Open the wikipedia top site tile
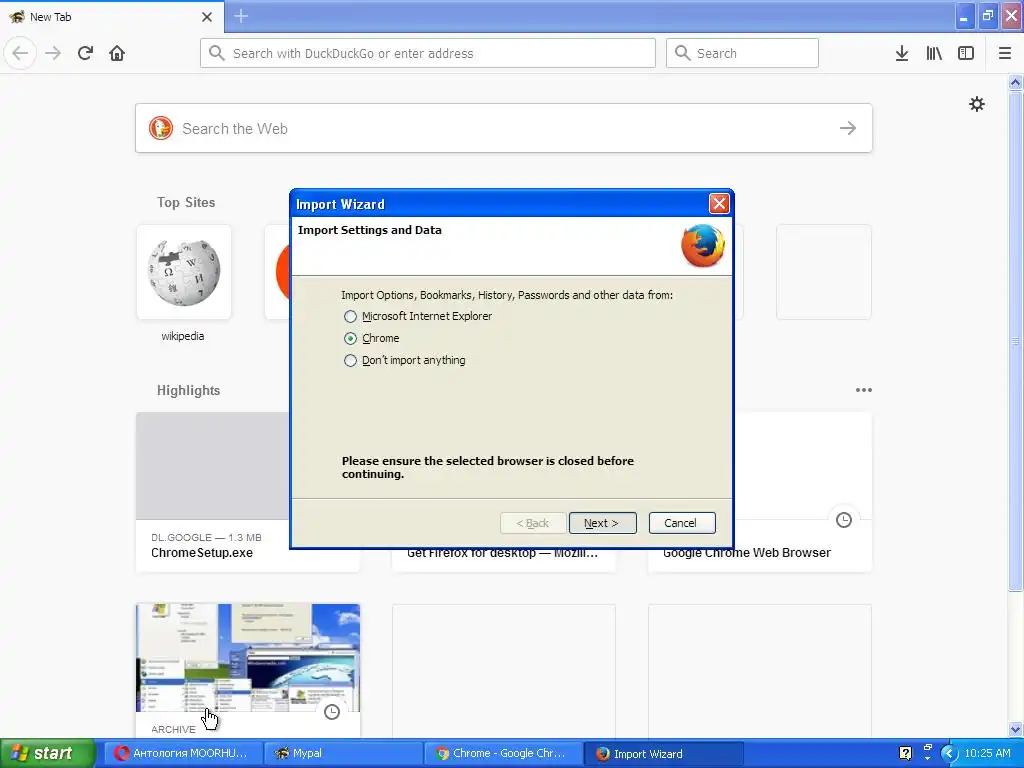Viewport: 1024px width, 768px height. pos(184,272)
